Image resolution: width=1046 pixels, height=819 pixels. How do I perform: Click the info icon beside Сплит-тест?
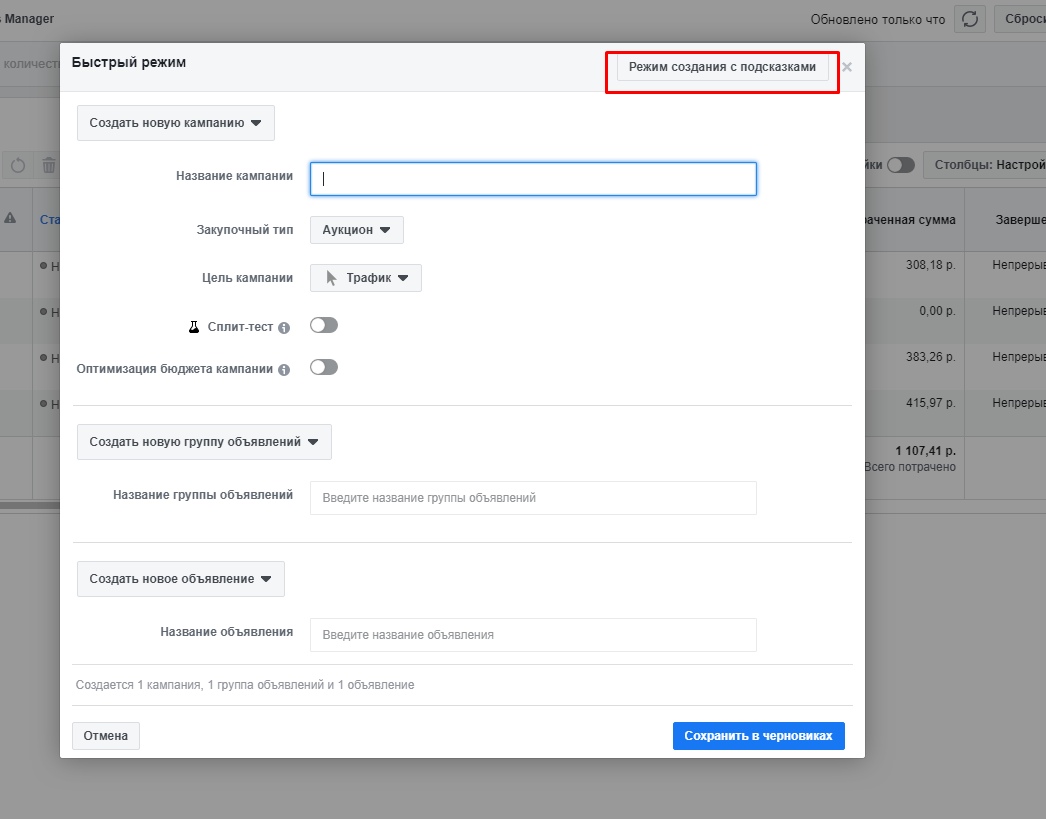tap(284, 328)
